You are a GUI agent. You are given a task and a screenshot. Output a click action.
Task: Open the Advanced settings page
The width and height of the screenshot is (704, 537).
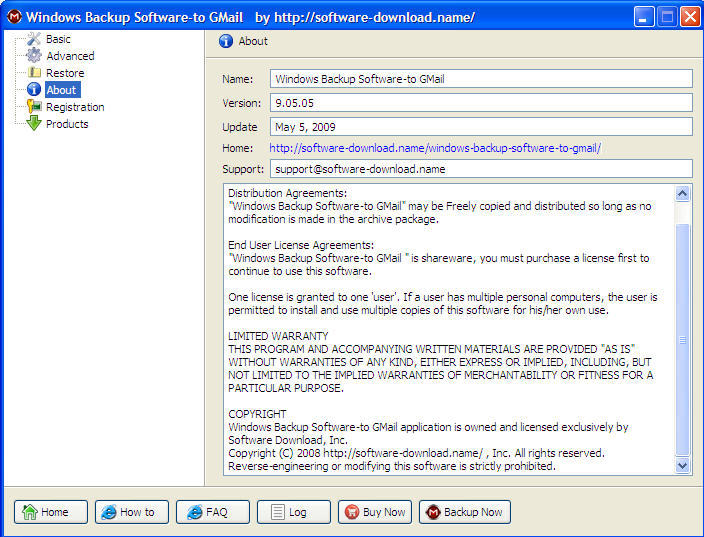pyautogui.click(x=70, y=56)
